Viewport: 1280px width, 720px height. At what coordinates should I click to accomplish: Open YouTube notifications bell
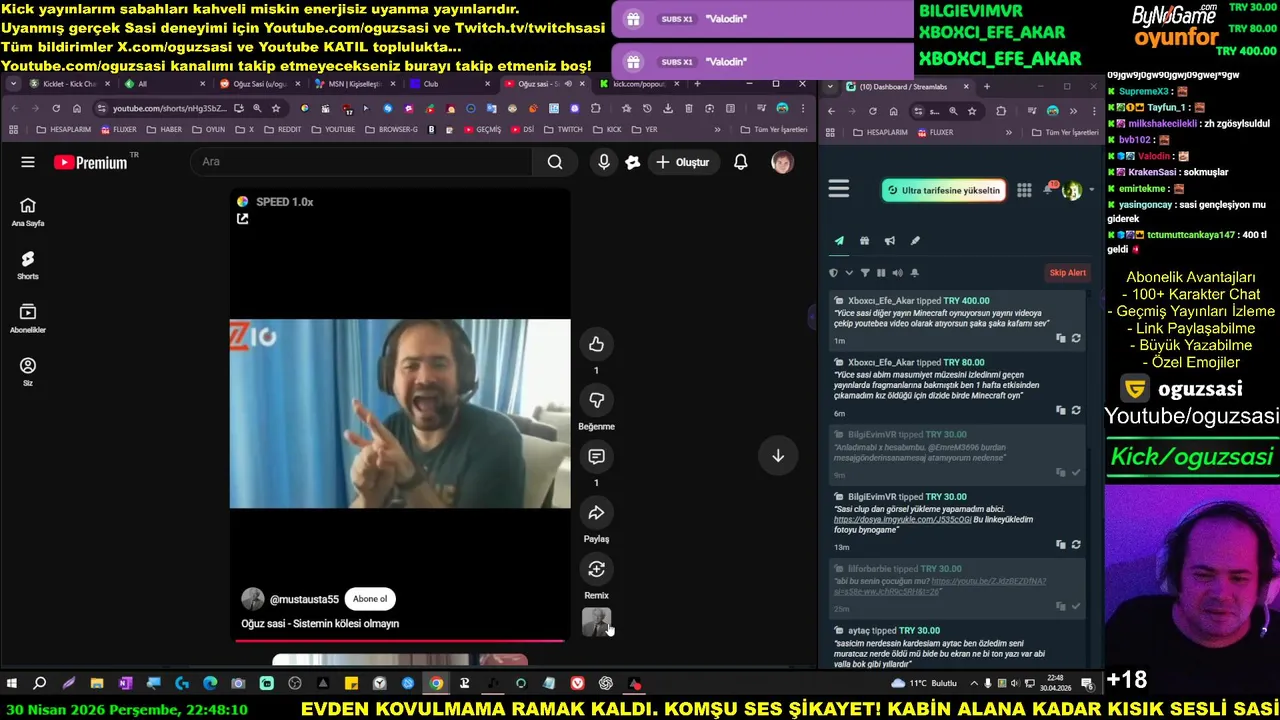(x=741, y=162)
